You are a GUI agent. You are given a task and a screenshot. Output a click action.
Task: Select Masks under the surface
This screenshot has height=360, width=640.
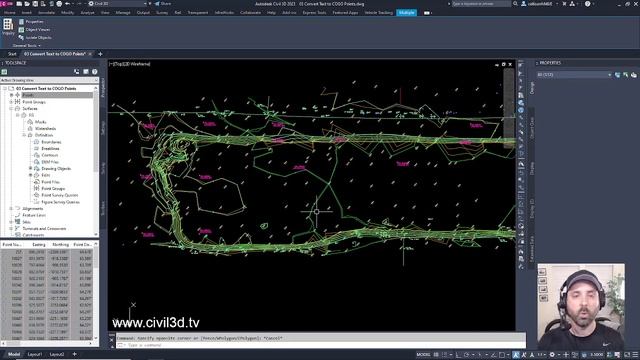pyautogui.click(x=40, y=122)
